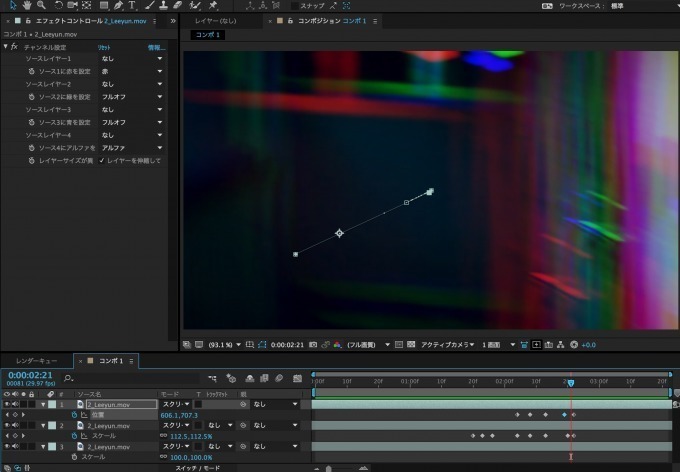Click the Comp 1 breadcrumb button
Screen dimensions: 680x472
click(208, 35)
